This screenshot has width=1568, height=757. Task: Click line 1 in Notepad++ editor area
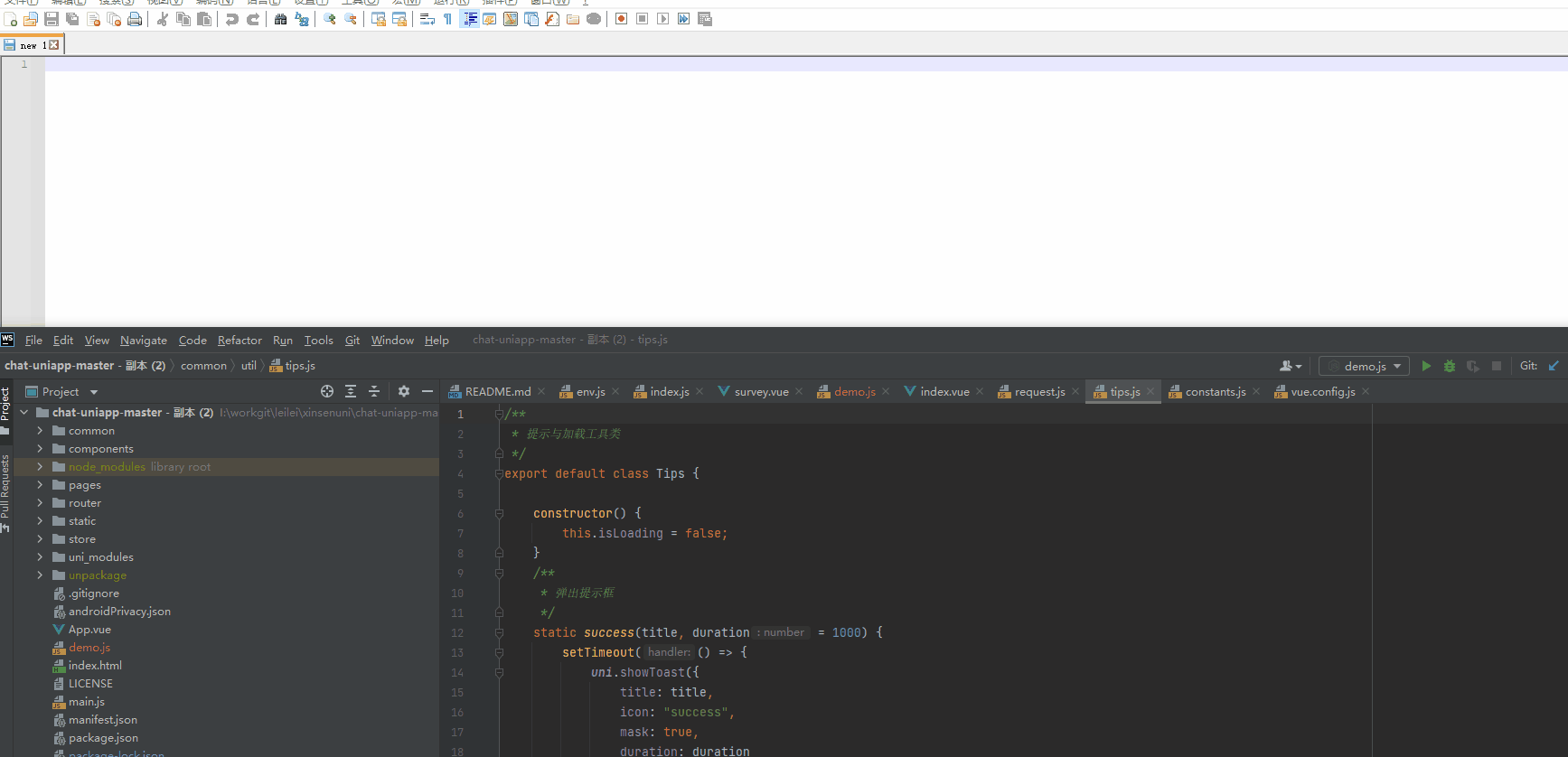806,64
